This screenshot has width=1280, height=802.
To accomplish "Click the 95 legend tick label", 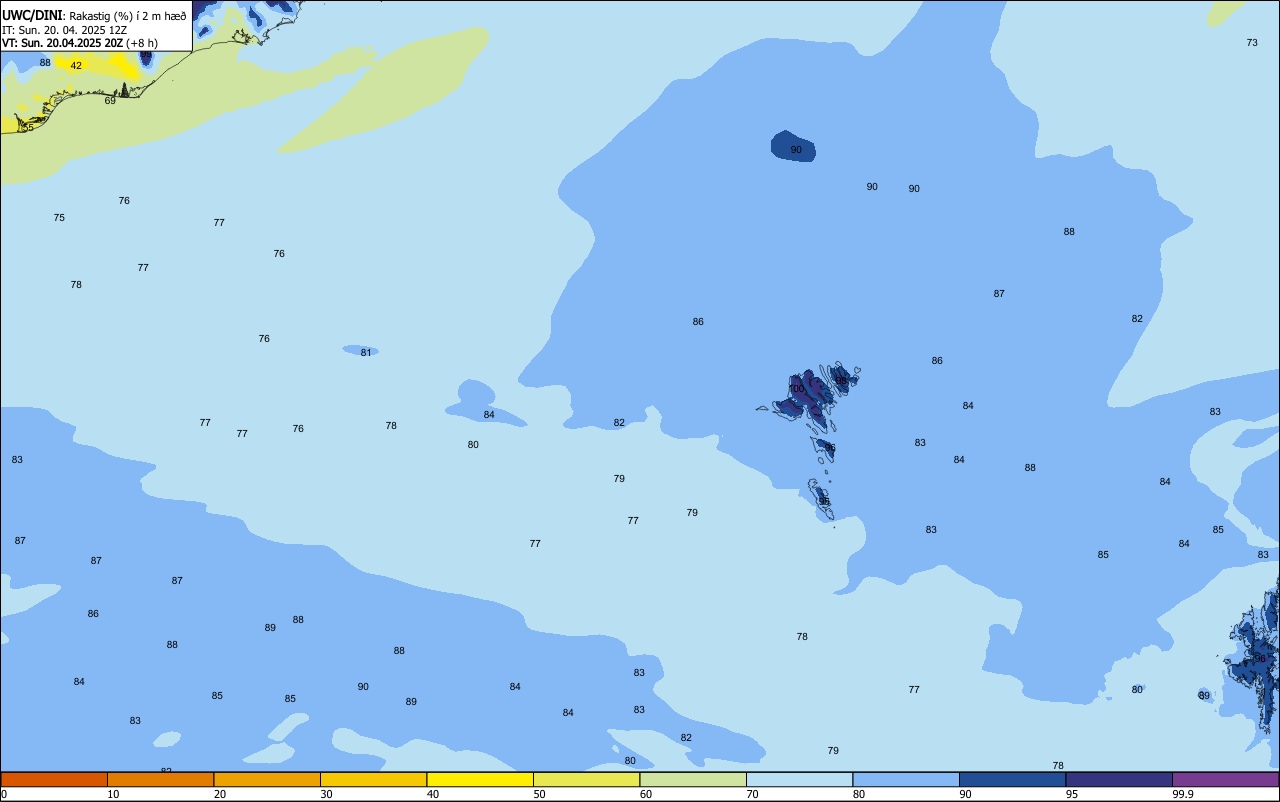I will pos(1072,794).
